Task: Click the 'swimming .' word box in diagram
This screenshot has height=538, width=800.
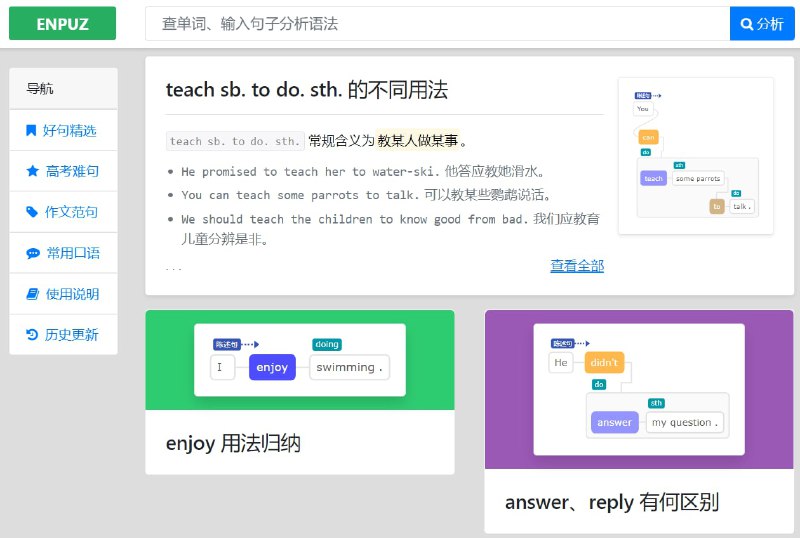Action: coord(349,367)
